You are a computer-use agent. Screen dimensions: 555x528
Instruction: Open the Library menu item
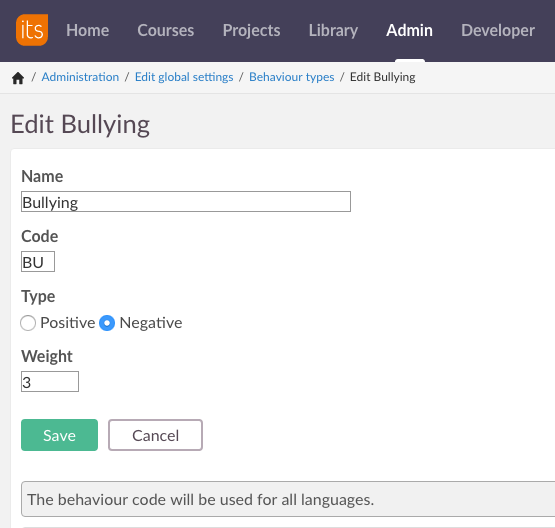(x=333, y=30)
